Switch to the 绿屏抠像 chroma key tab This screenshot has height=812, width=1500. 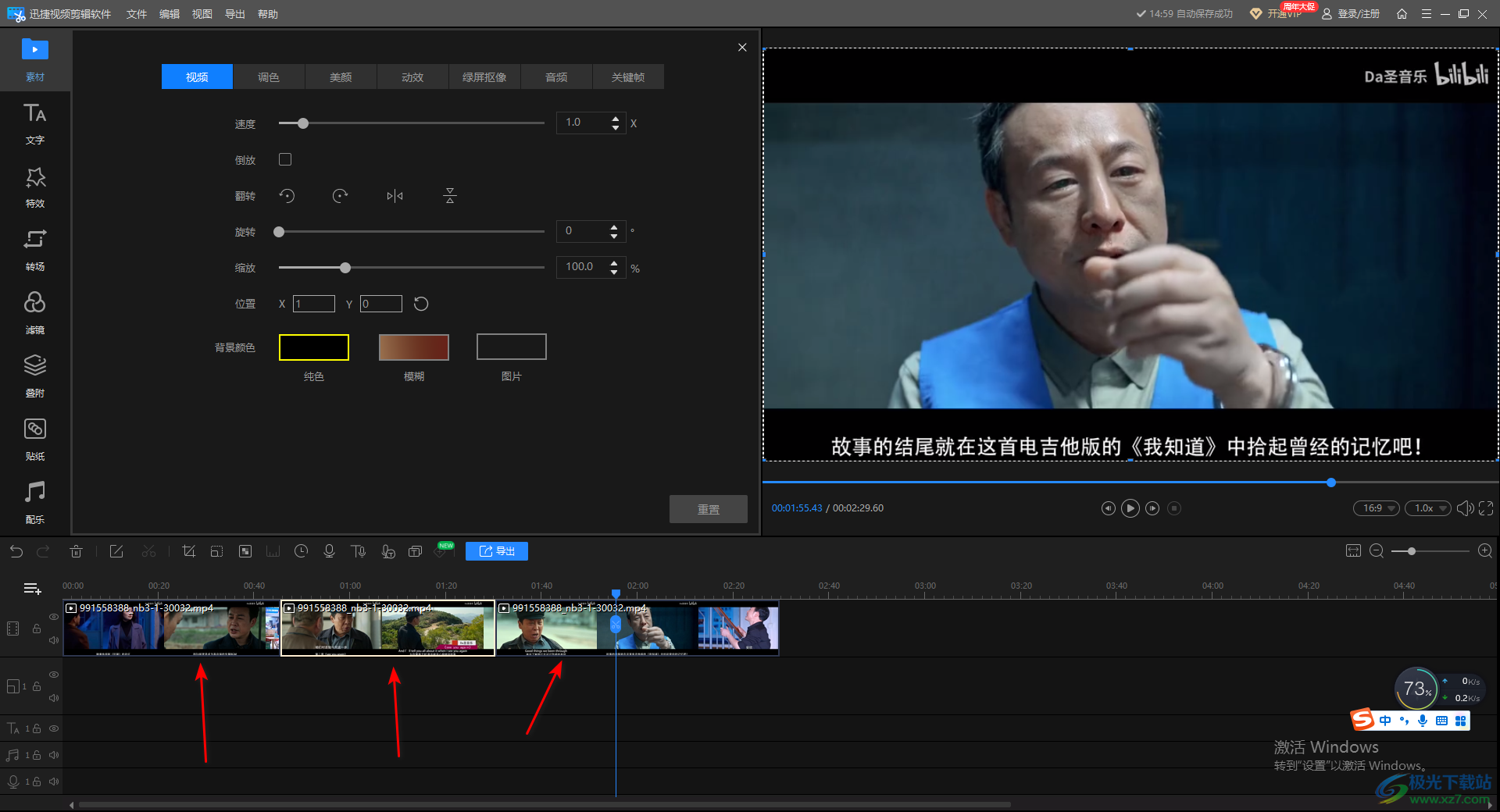(x=484, y=77)
